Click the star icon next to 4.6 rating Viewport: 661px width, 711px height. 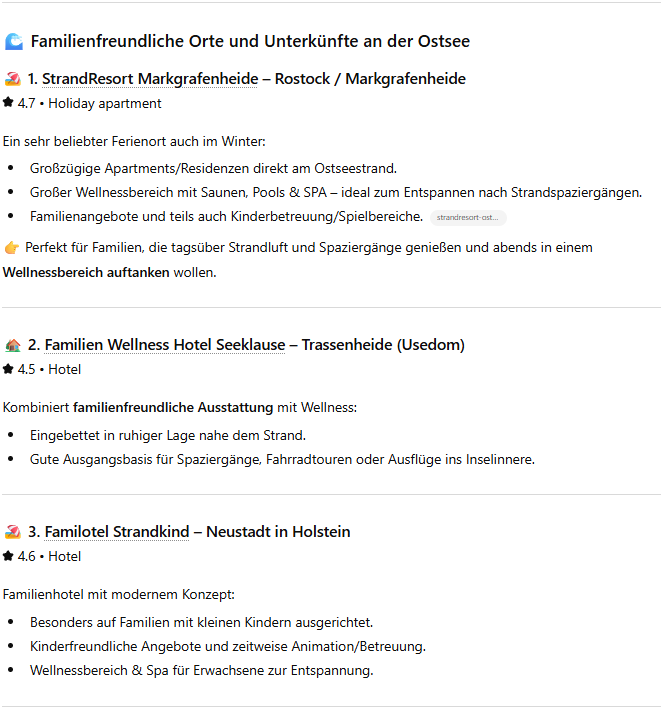point(8,556)
